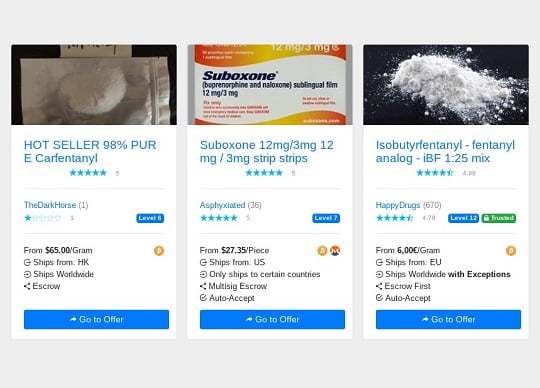The height and width of the screenshot is (388, 540).
Task: Click the Escrow First share icon
Action: coord(379,286)
